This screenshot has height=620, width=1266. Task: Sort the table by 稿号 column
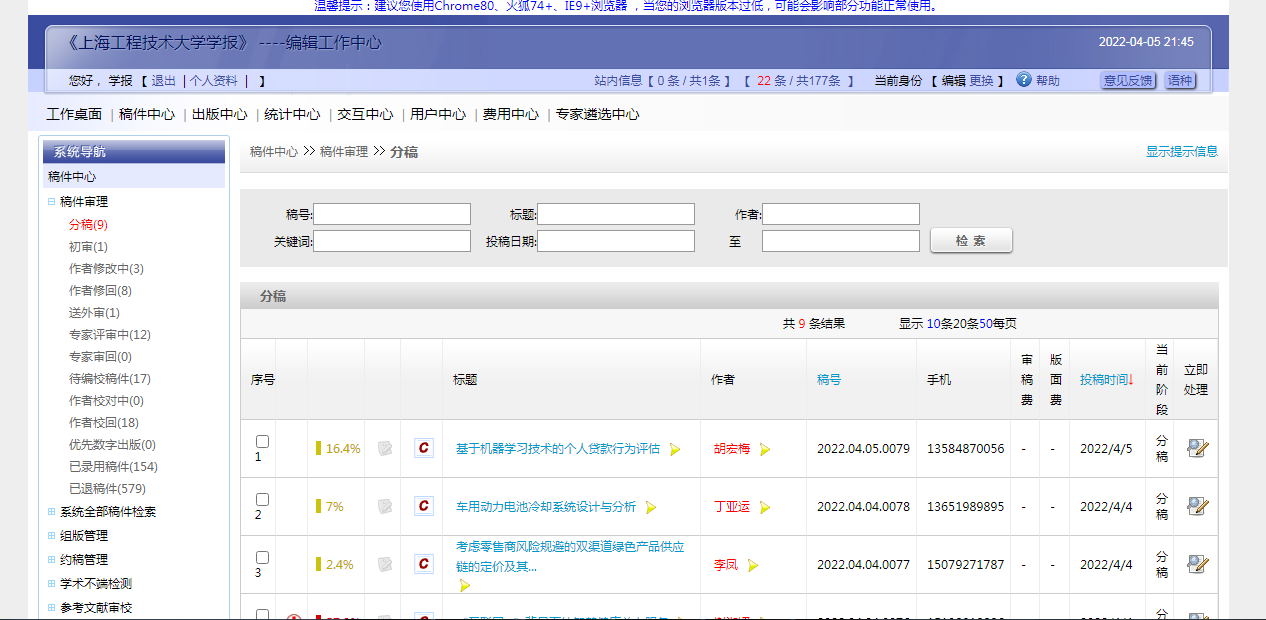829,380
